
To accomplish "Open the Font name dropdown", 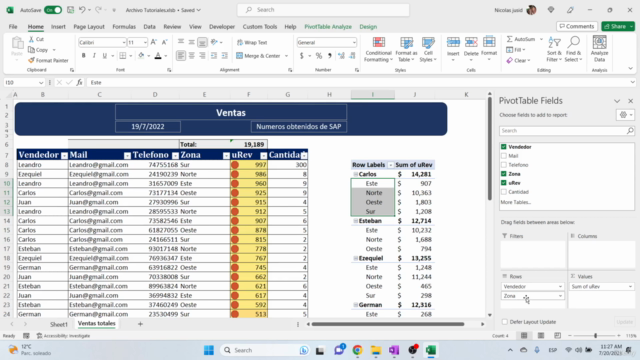I will pos(123,42).
